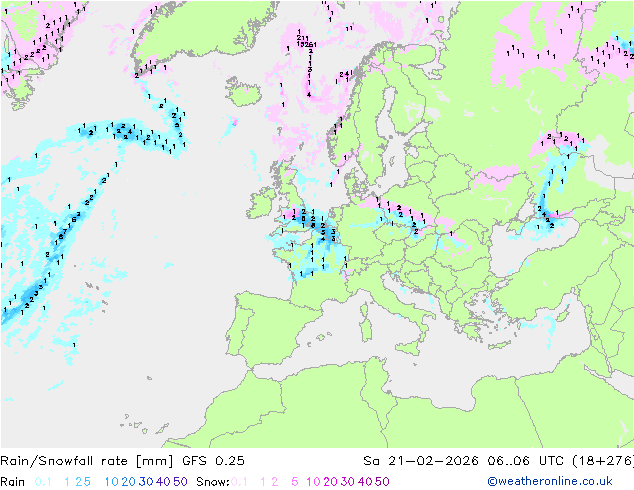Click the '(18+276)' forecast offset text

[603, 461]
